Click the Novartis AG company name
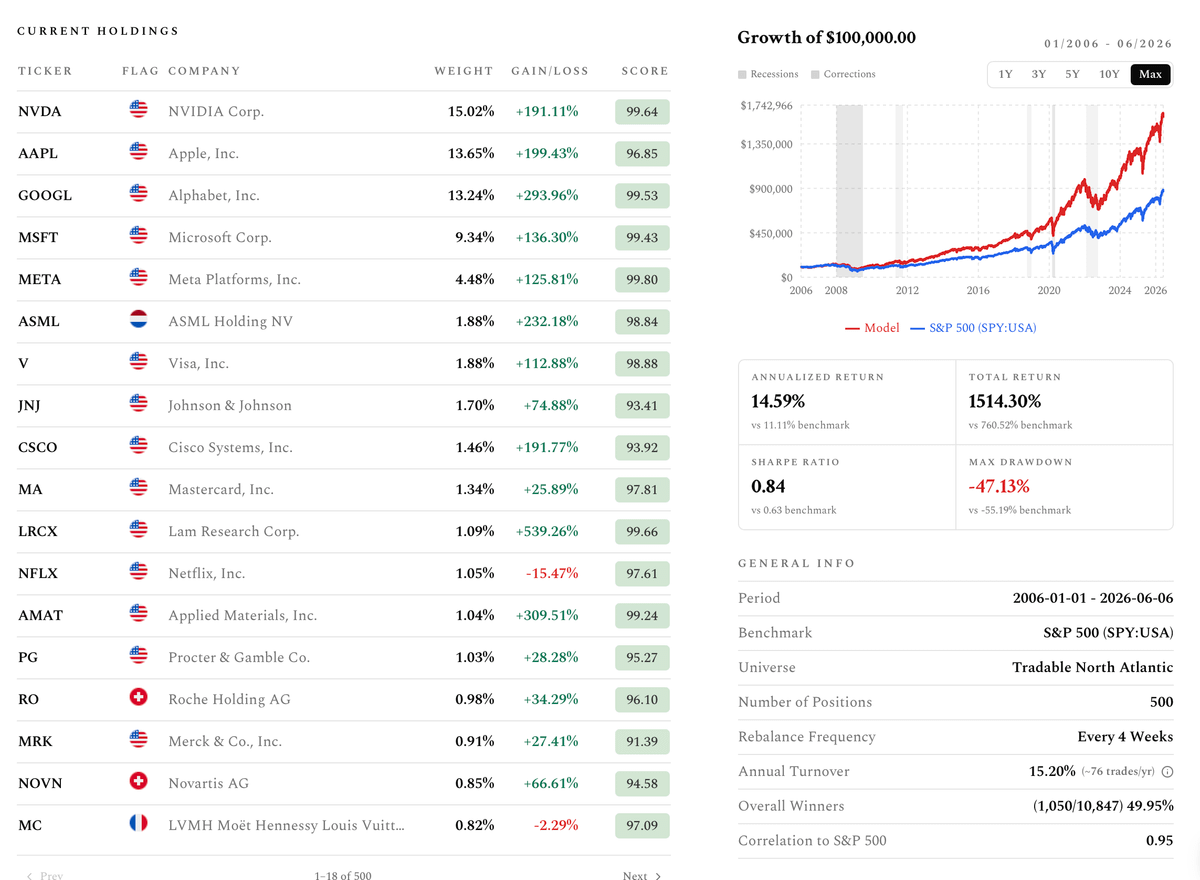Viewport: 1200px width, 880px height. coord(208,783)
